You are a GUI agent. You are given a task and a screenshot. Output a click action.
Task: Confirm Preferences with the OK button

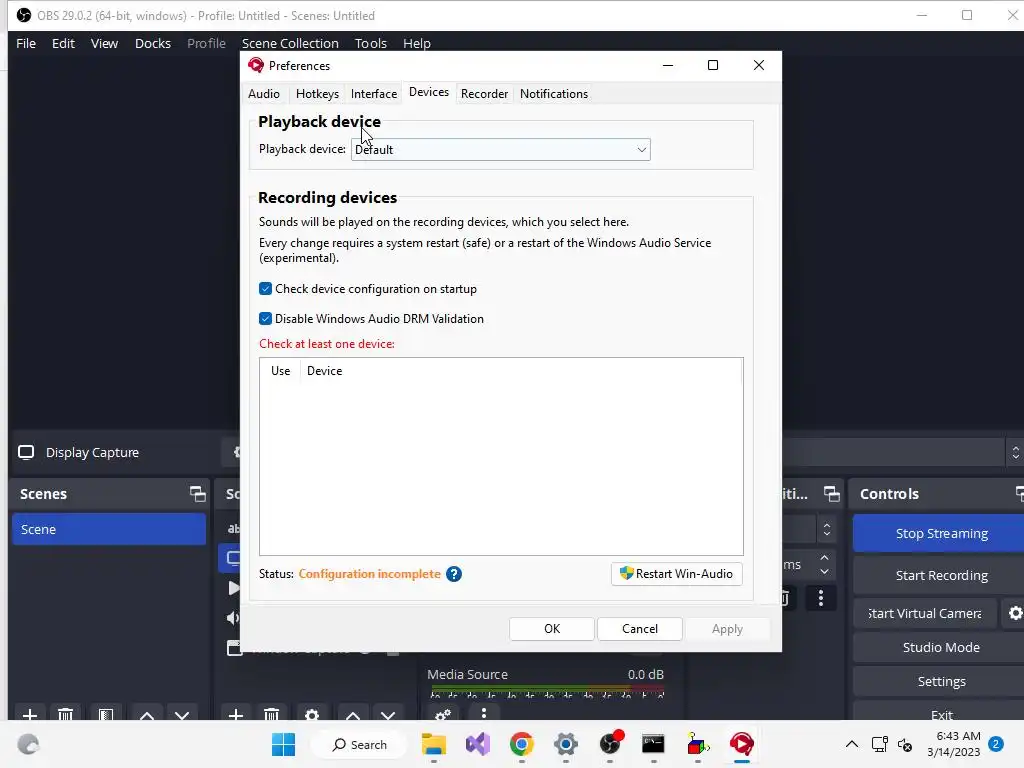click(552, 629)
